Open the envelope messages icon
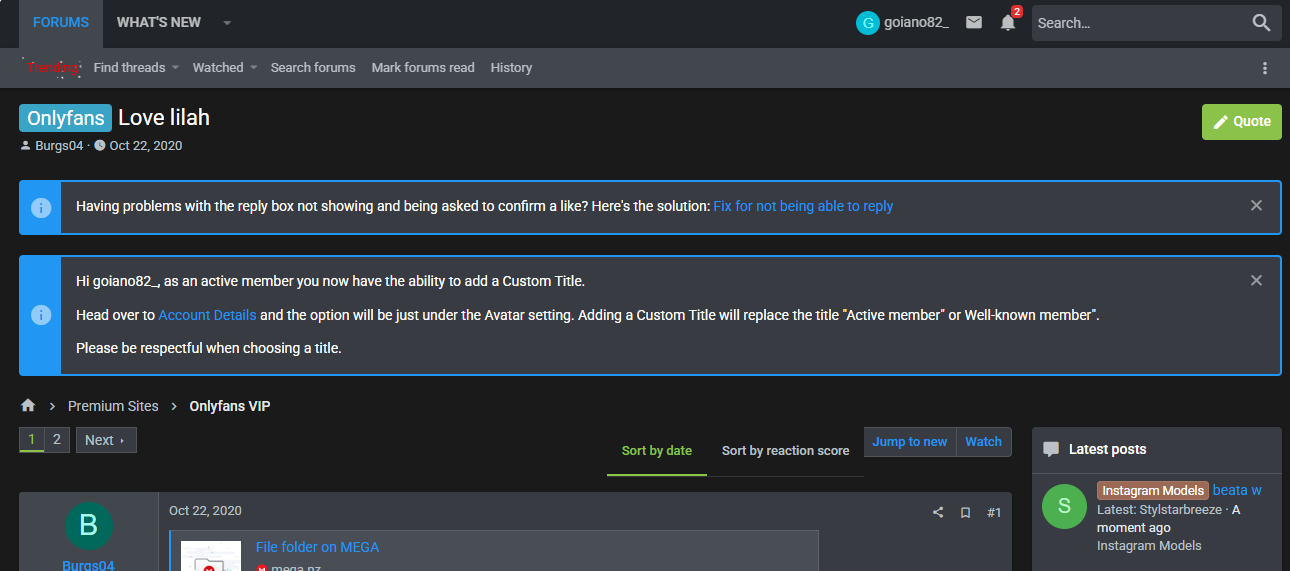1290x571 pixels. coord(973,23)
